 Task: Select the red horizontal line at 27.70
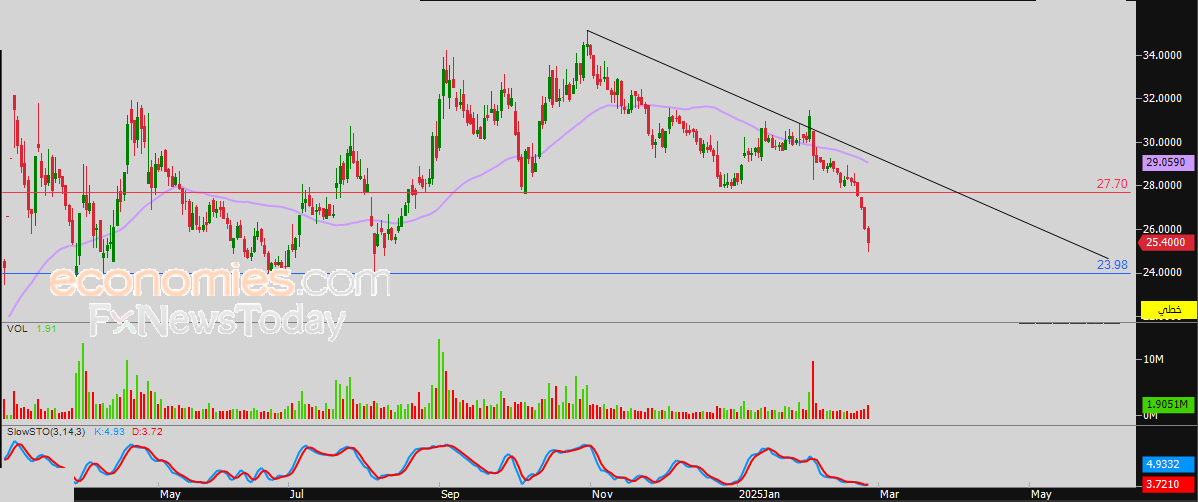coord(565,193)
